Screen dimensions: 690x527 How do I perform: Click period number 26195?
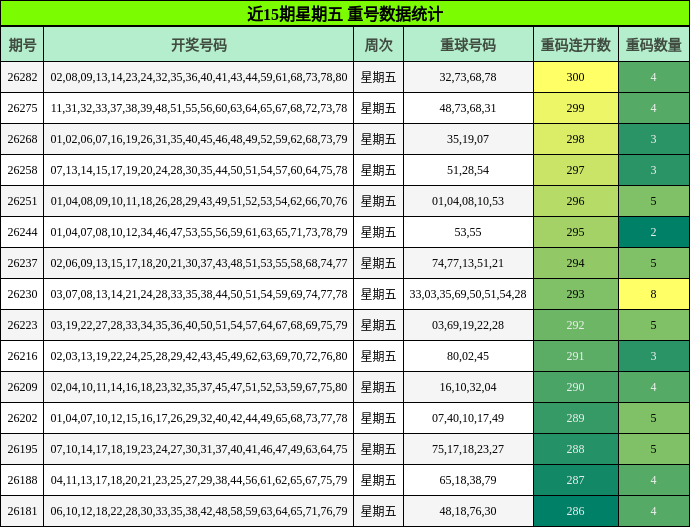click(22, 449)
